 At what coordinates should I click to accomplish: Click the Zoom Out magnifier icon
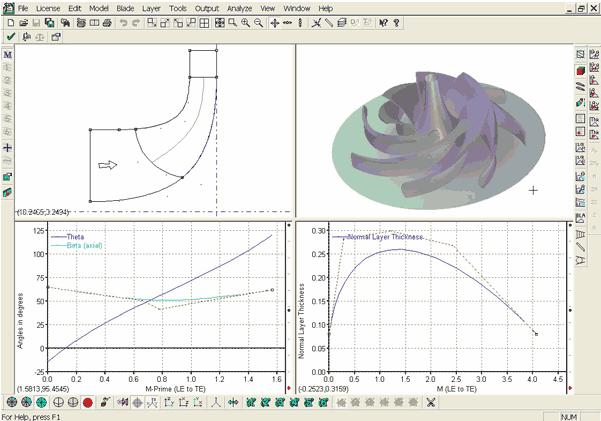[259, 23]
